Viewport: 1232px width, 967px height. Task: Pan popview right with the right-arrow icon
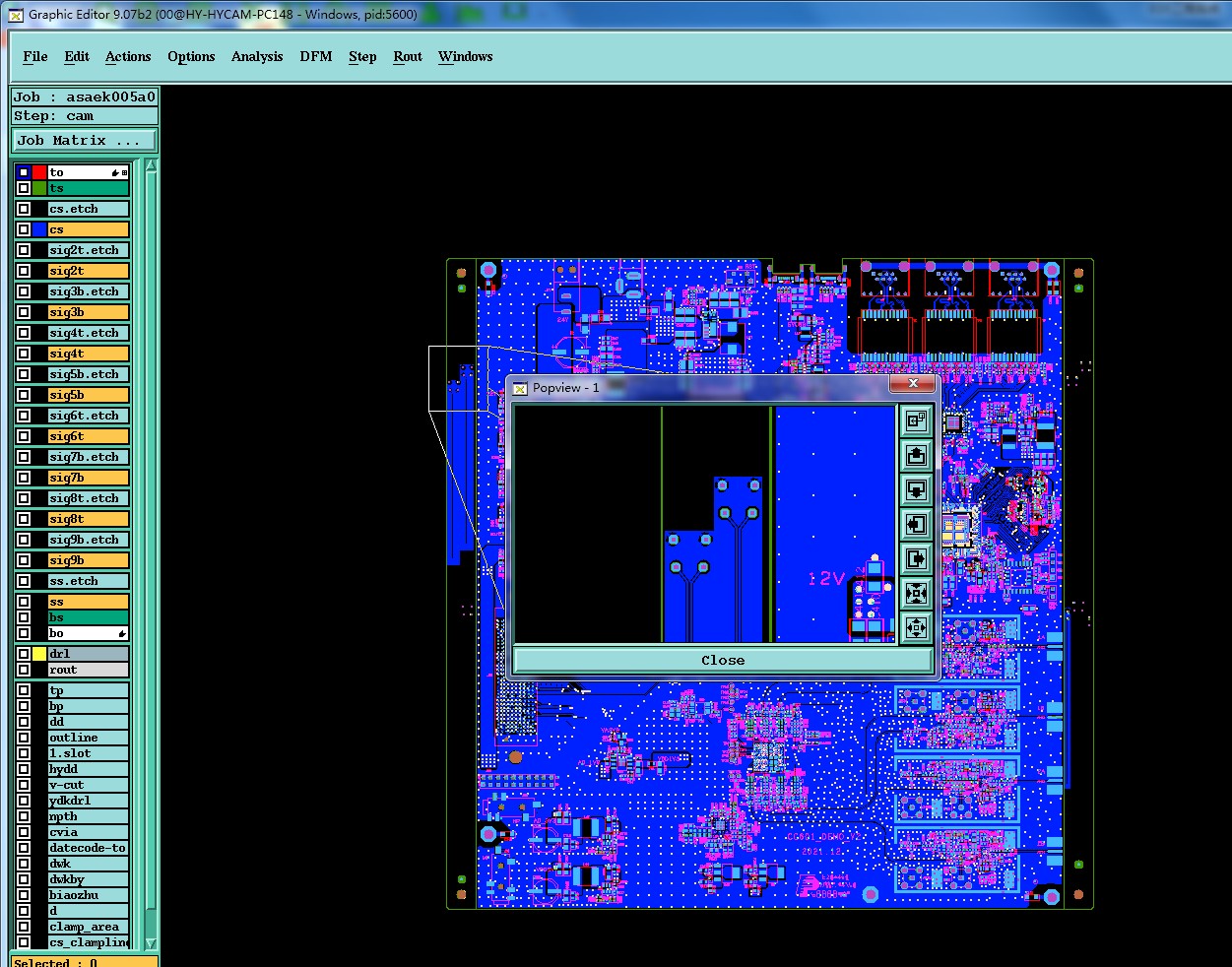[916, 559]
